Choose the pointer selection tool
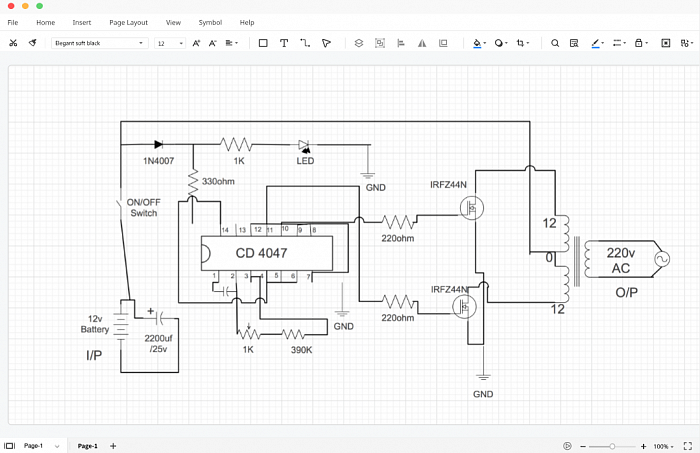 pos(326,43)
